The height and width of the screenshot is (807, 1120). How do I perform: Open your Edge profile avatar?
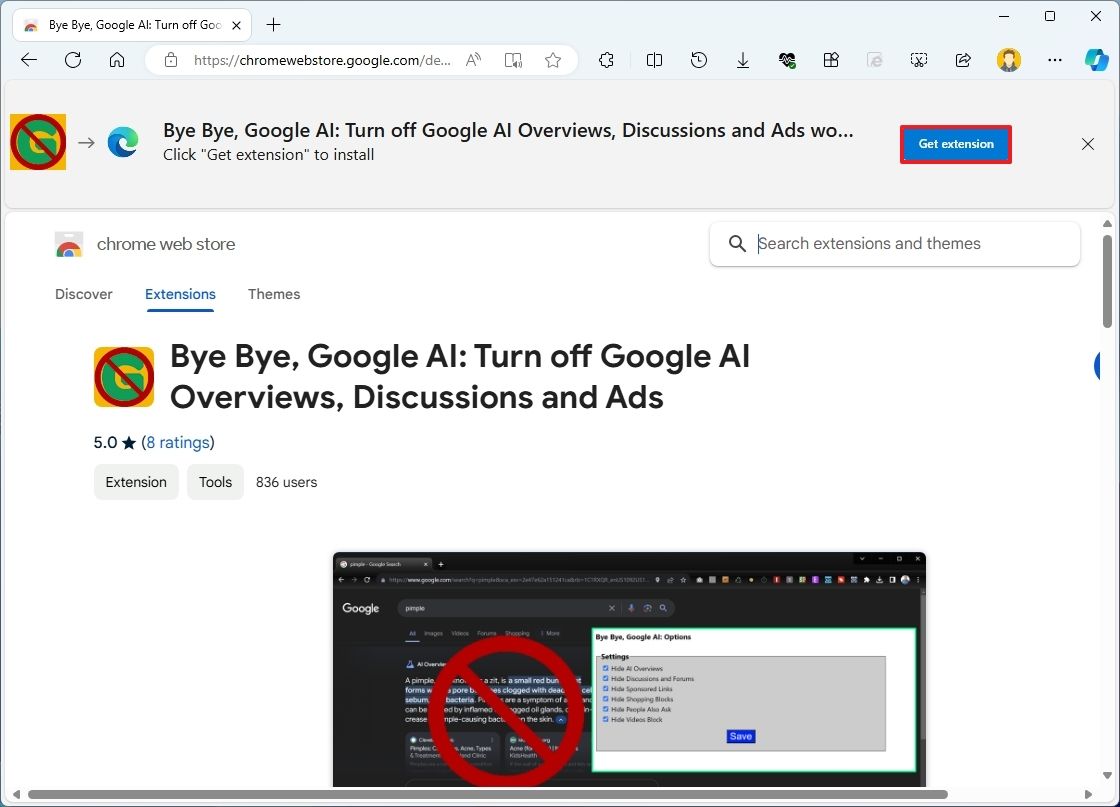[x=1009, y=60]
